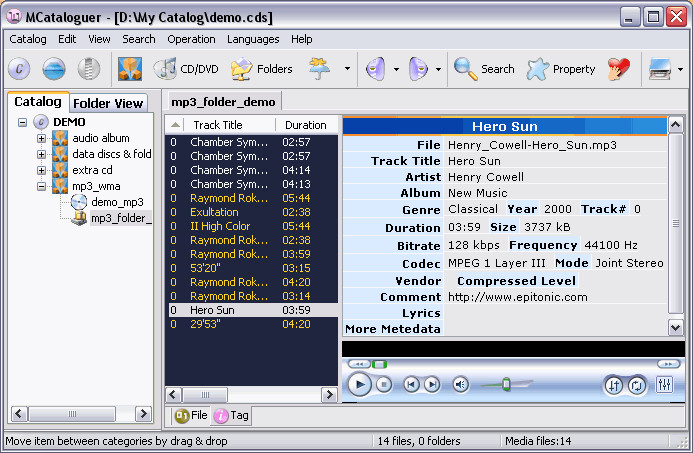Click the blue disc toolbar icon
This screenshot has width=693, height=453.
point(54,69)
